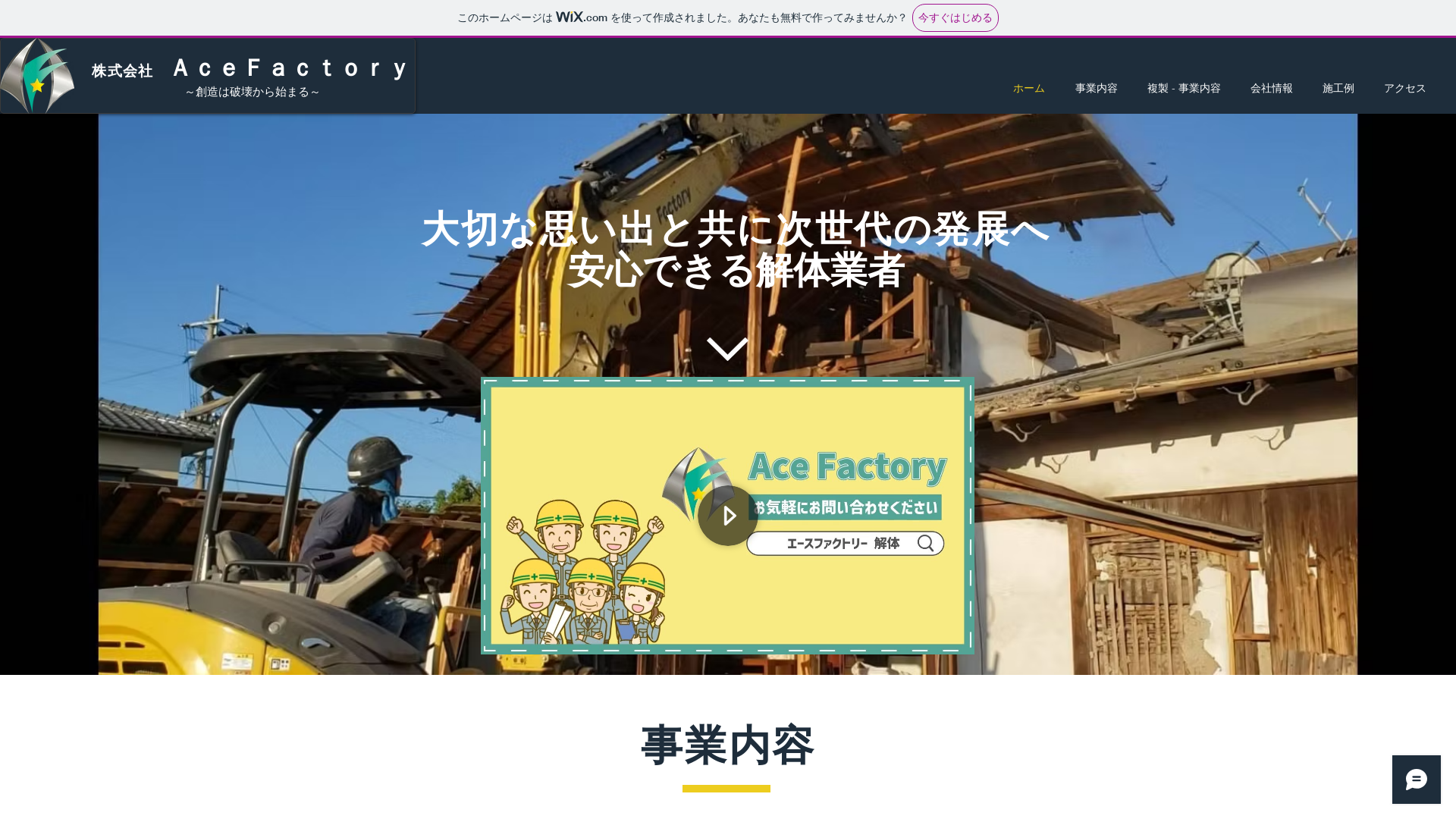Open the chat widget
1456x819 pixels.
coord(1416,779)
